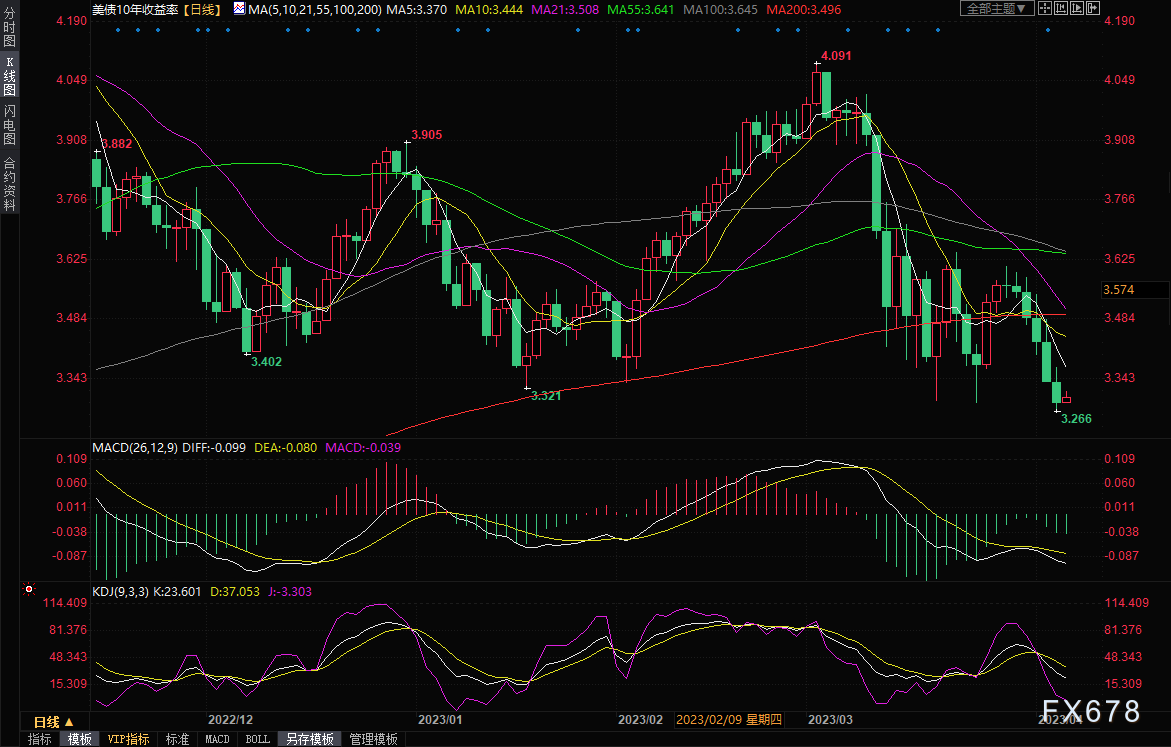The width and height of the screenshot is (1171, 747).
Task: Toggle the MACD indicator in bottom bar
Action: tap(217, 739)
